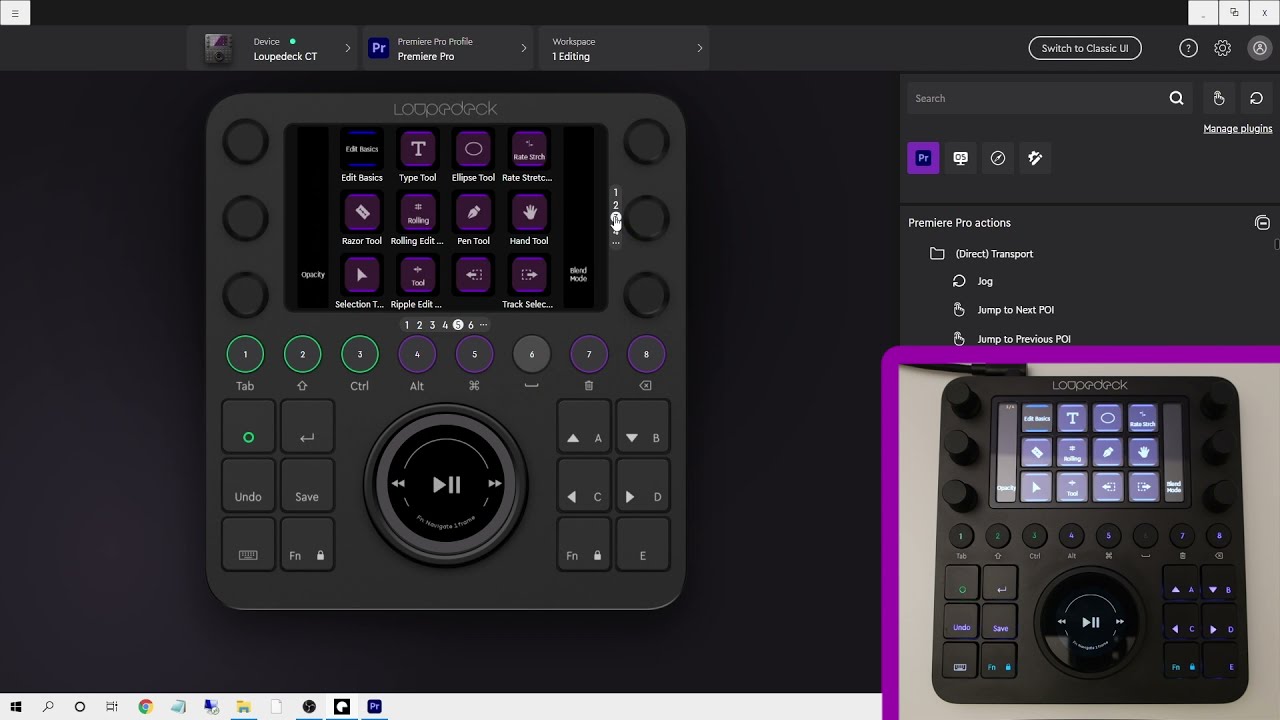Open the Loupedeck CT device chevron
1280x720 pixels.
pyautogui.click(x=348, y=48)
